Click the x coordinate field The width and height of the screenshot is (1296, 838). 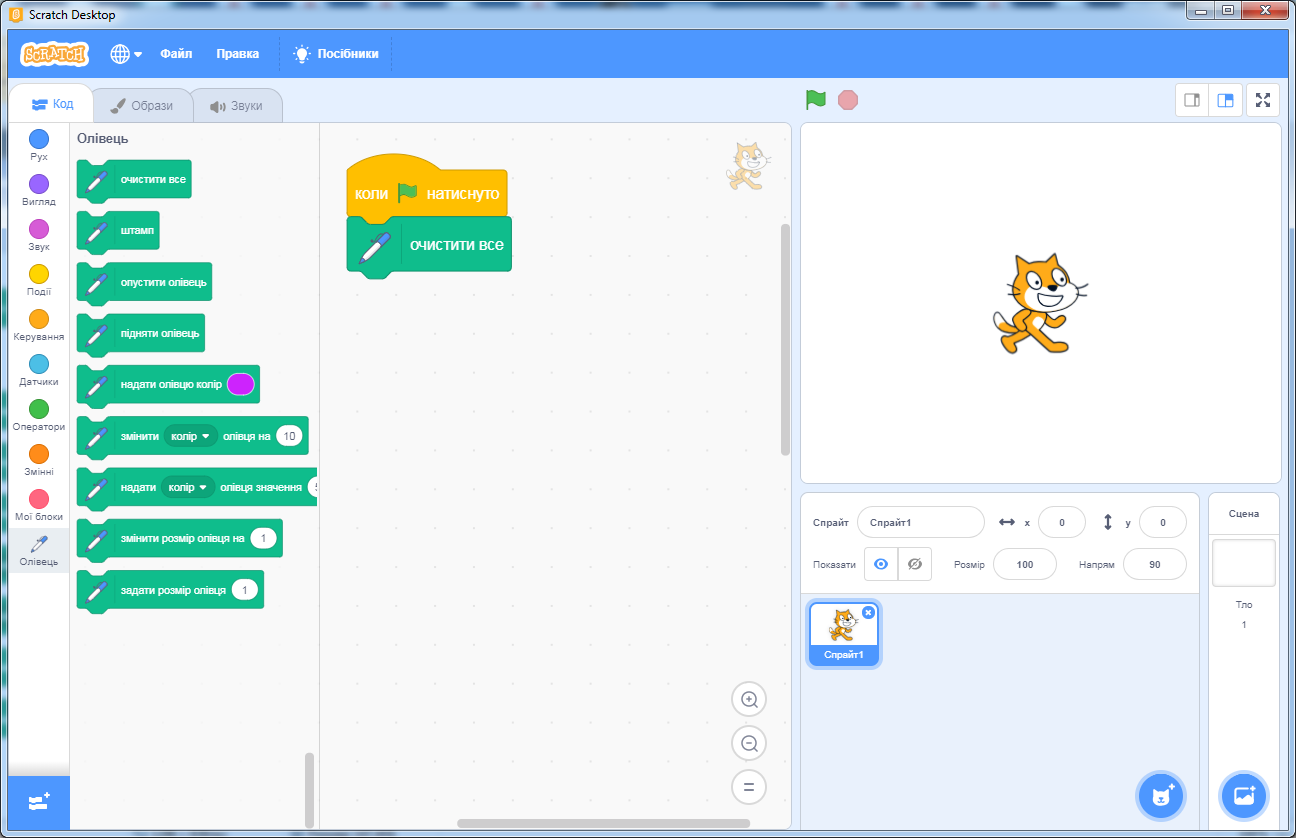pos(1062,522)
